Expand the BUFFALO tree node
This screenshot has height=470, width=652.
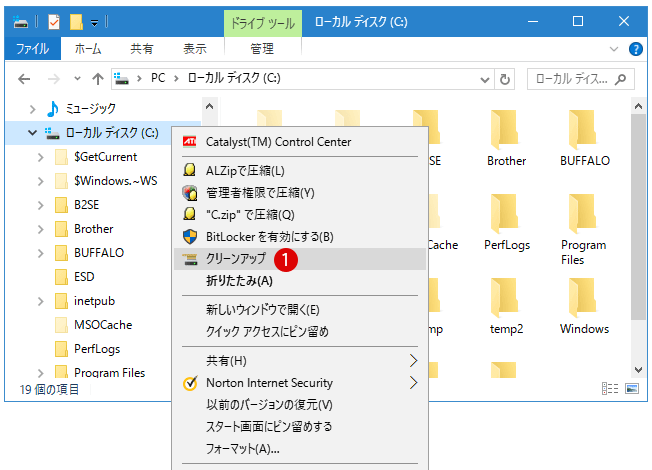point(40,253)
